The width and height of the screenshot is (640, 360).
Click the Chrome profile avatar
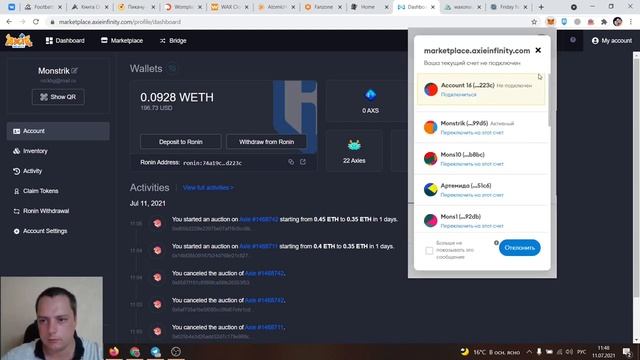(617, 22)
